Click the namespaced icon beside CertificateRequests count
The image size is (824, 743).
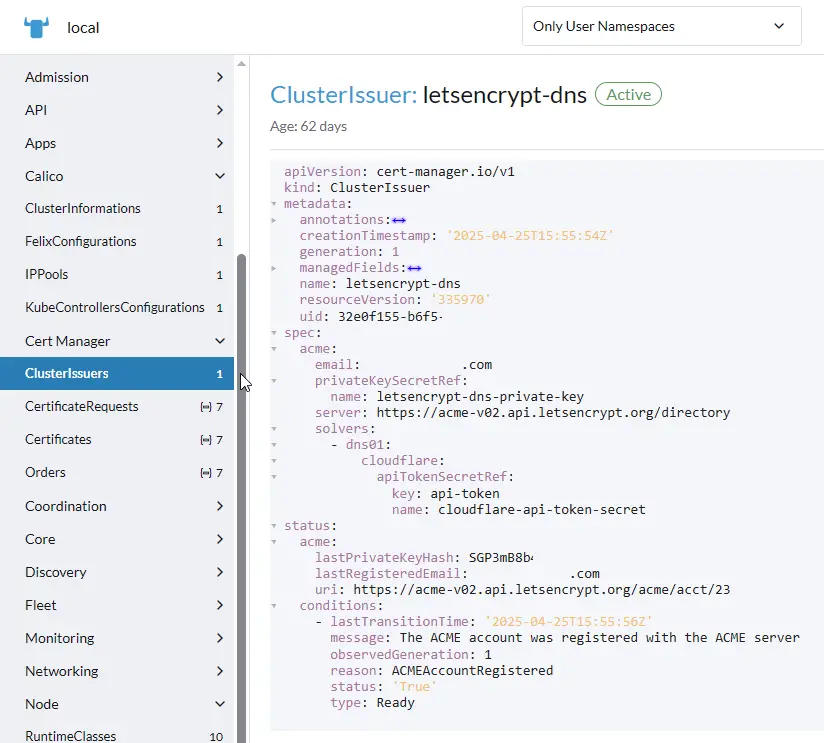206,407
